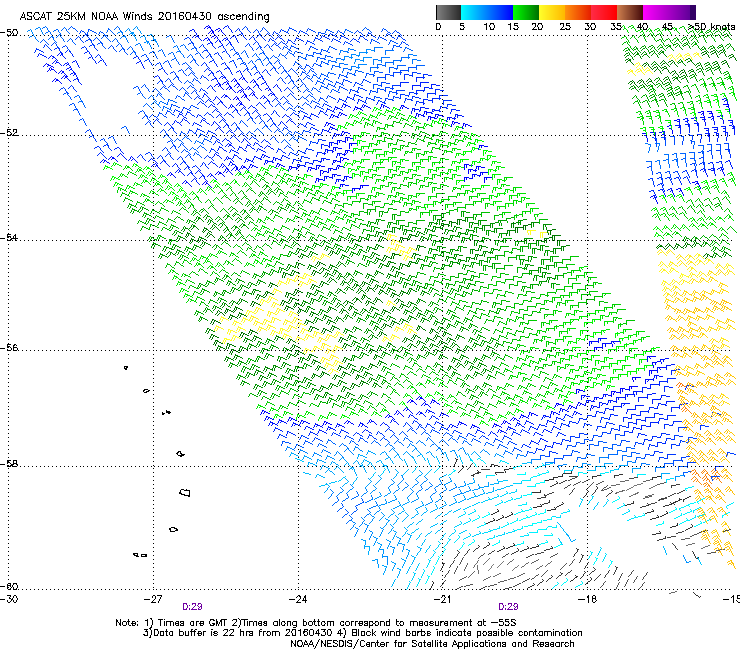Click the brown 35-40 knots legend segment

pos(630,12)
